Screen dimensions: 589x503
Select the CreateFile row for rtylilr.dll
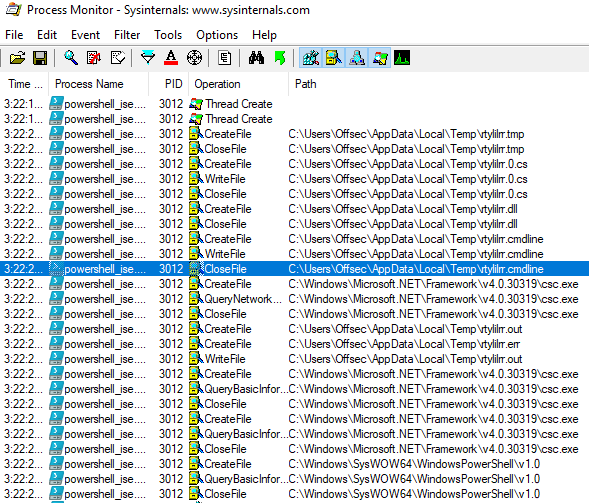[294, 209]
